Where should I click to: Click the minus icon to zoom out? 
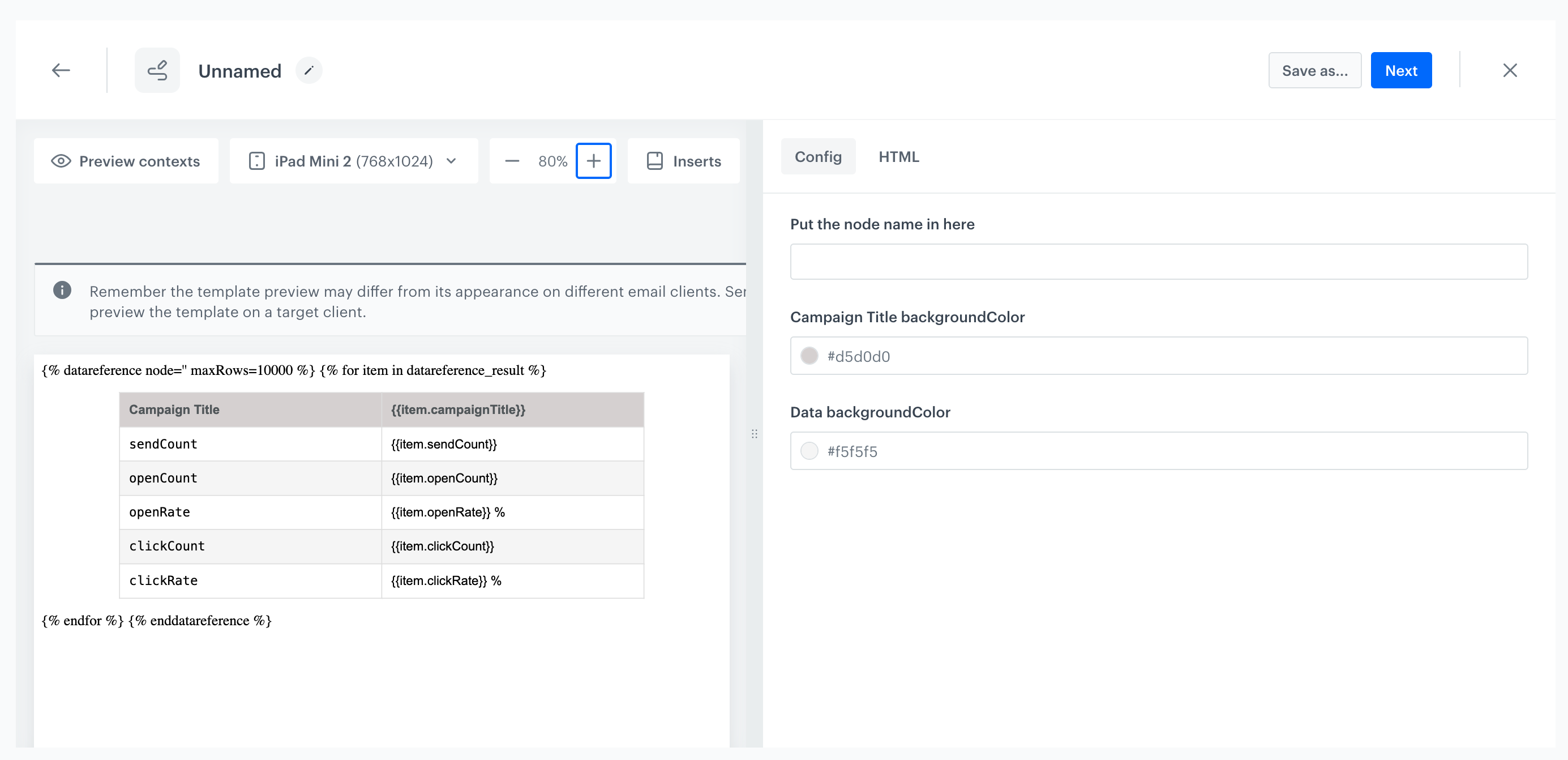512,161
